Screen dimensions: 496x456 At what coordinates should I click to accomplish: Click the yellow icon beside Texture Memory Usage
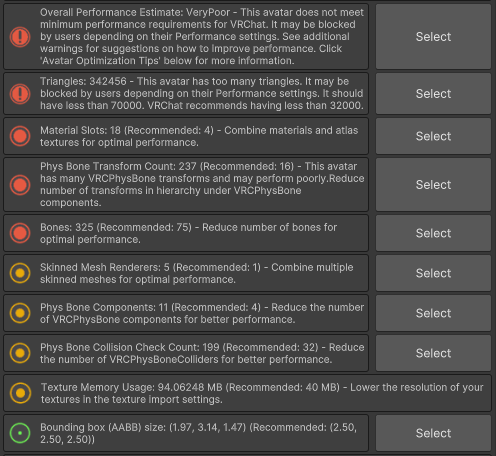click(20, 393)
